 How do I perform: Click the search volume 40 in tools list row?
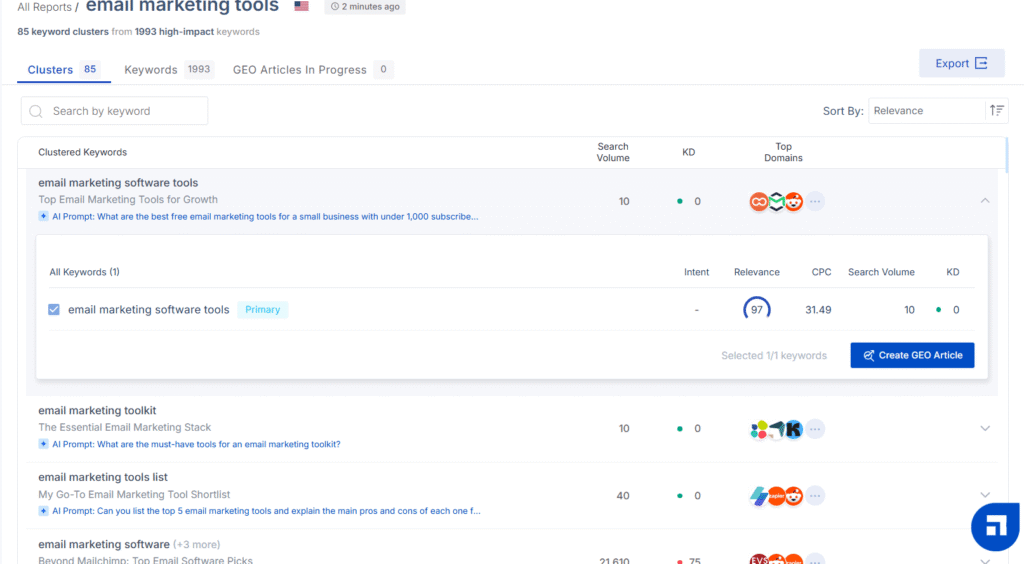coord(623,496)
